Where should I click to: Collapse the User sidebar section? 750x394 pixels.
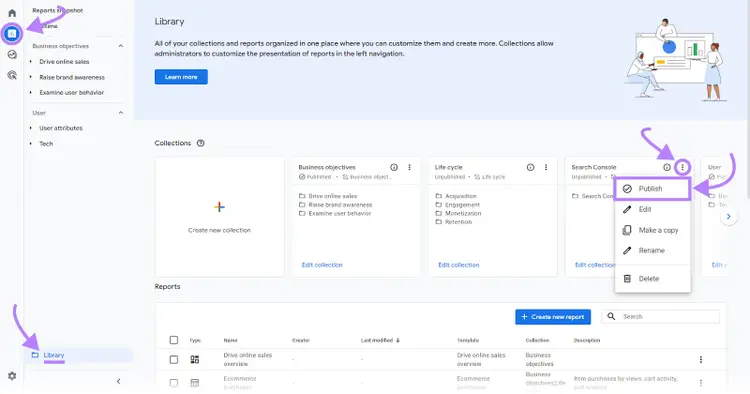[121, 113]
